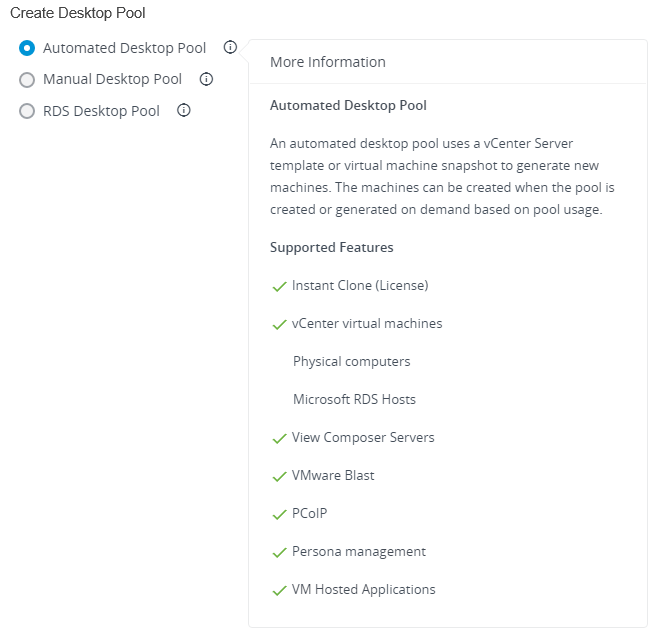Click bold Automated Desktop Pool heading in panel
Viewport: 653px width, 634px height.
pos(349,105)
